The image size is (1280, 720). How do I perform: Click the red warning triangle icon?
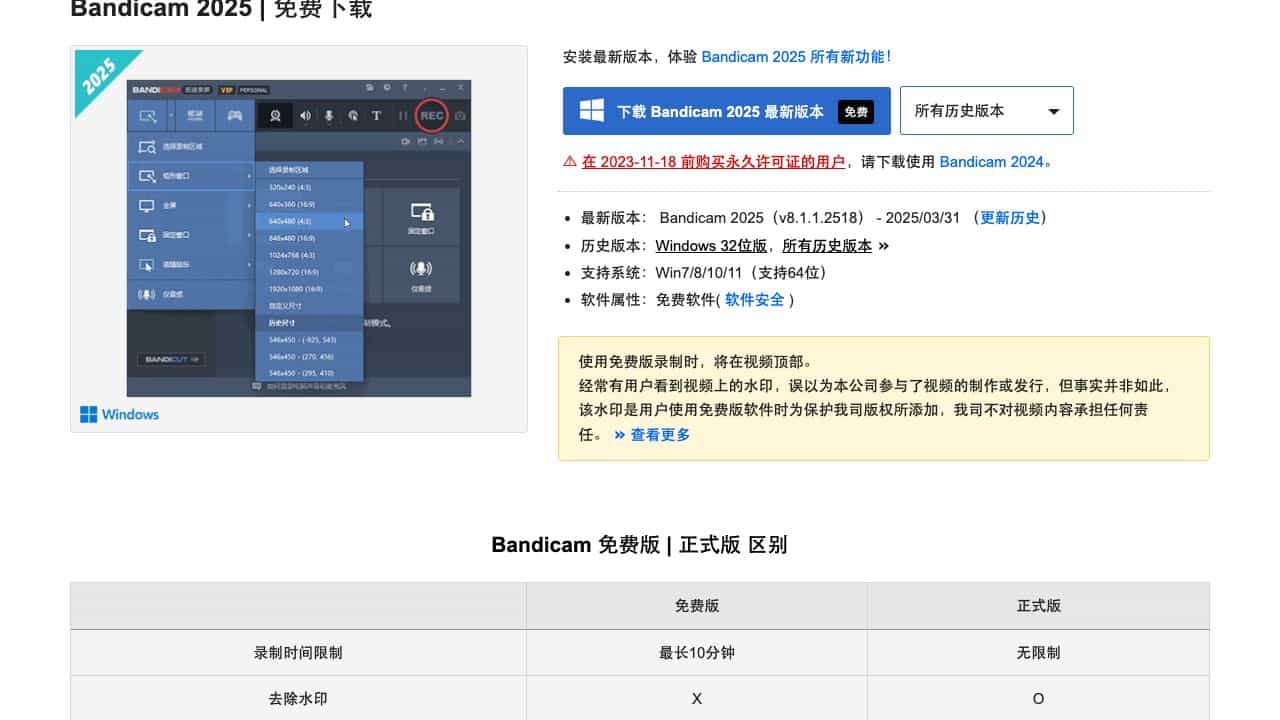(x=570, y=161)
